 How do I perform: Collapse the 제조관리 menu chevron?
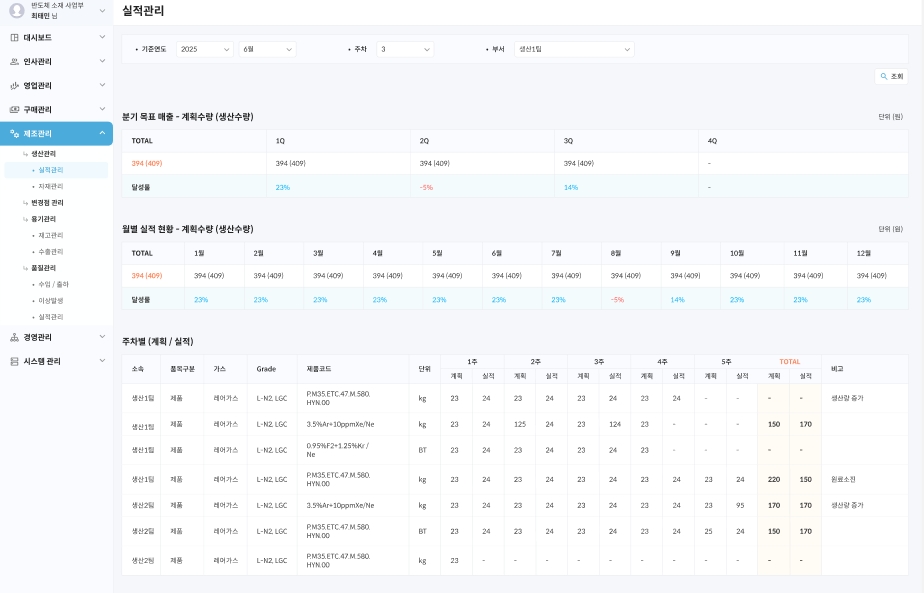point(102,134)
